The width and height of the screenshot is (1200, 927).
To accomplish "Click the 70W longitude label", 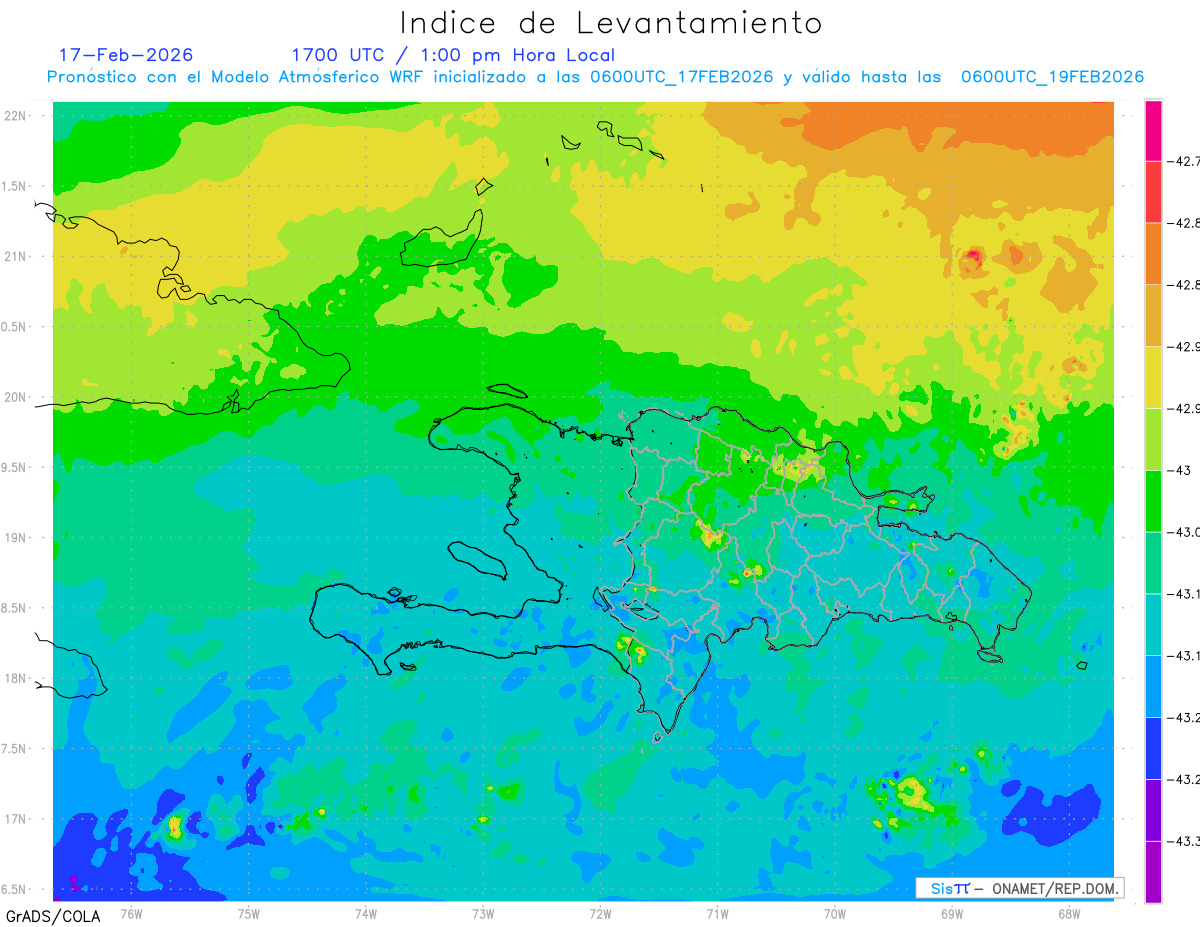I will coord(834,913).
